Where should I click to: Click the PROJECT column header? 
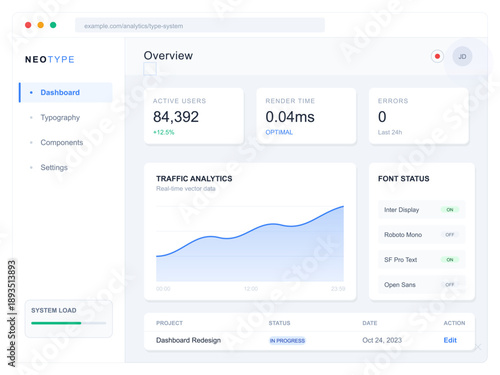pos(169,323)
